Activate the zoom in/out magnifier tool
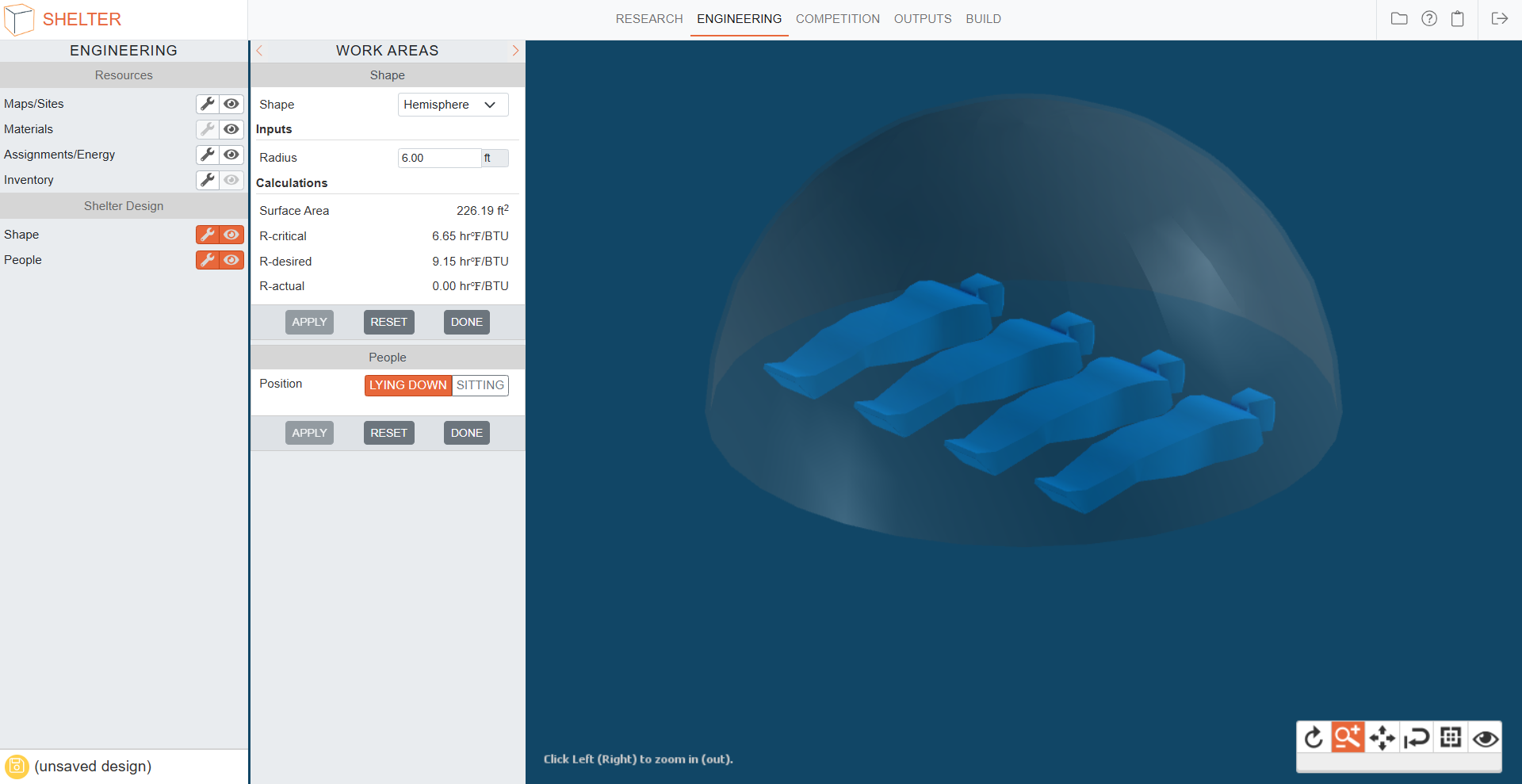Screen dimensions: 1522x784 (x=1348, y=738)
